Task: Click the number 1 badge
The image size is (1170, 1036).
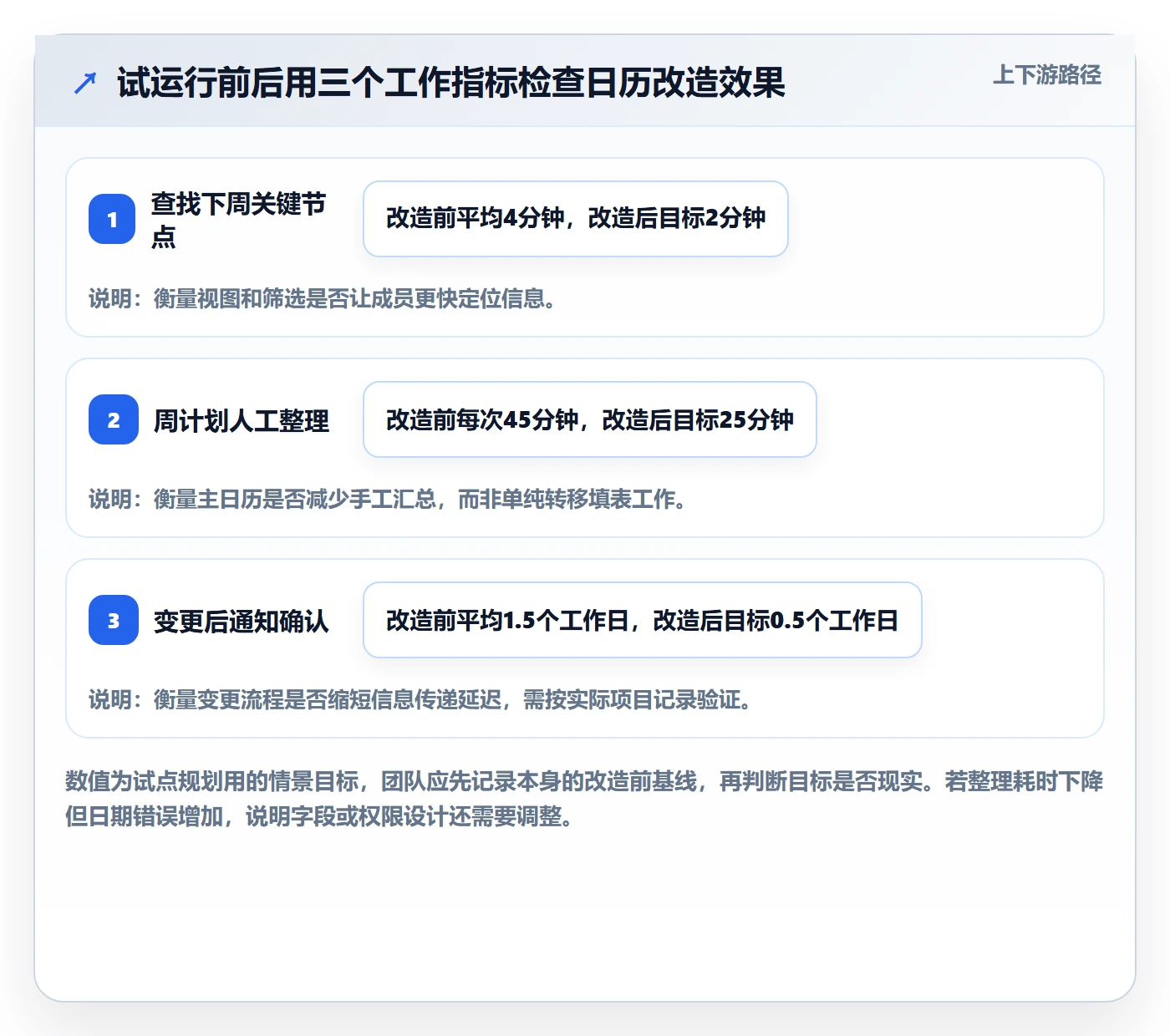Action: 112,219
